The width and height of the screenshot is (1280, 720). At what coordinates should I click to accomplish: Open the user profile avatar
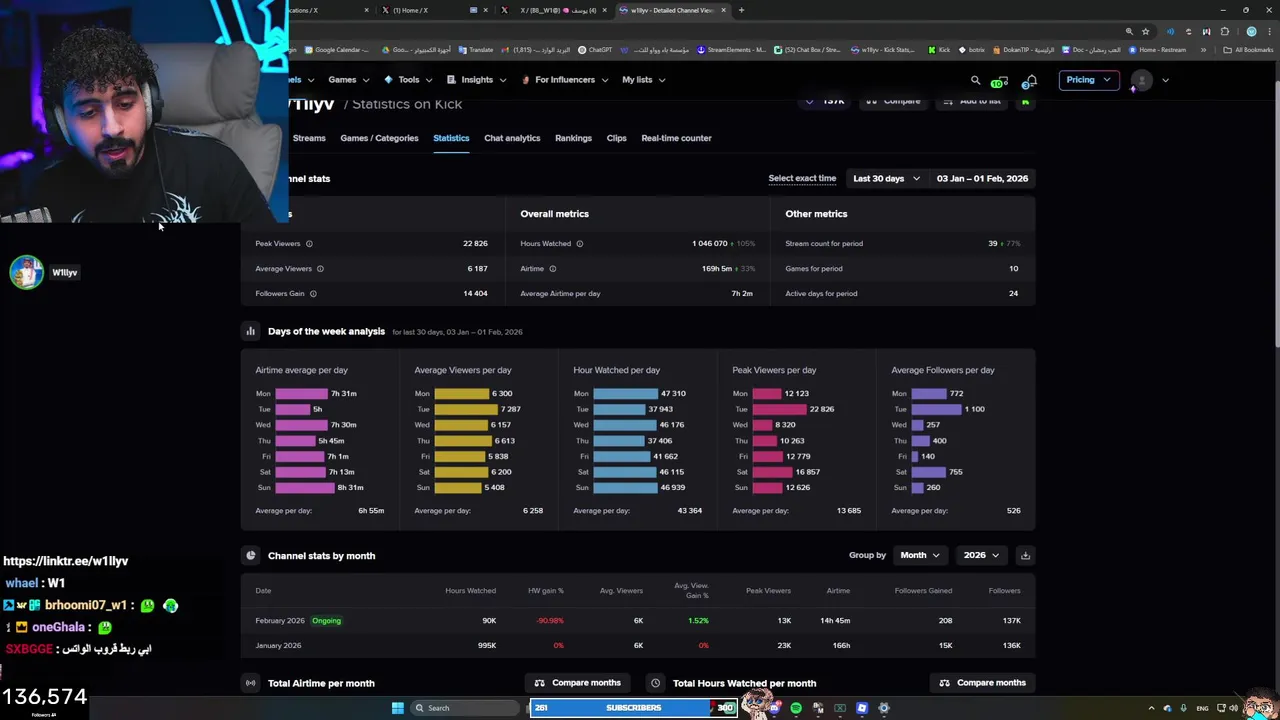tap(1141, 80)
